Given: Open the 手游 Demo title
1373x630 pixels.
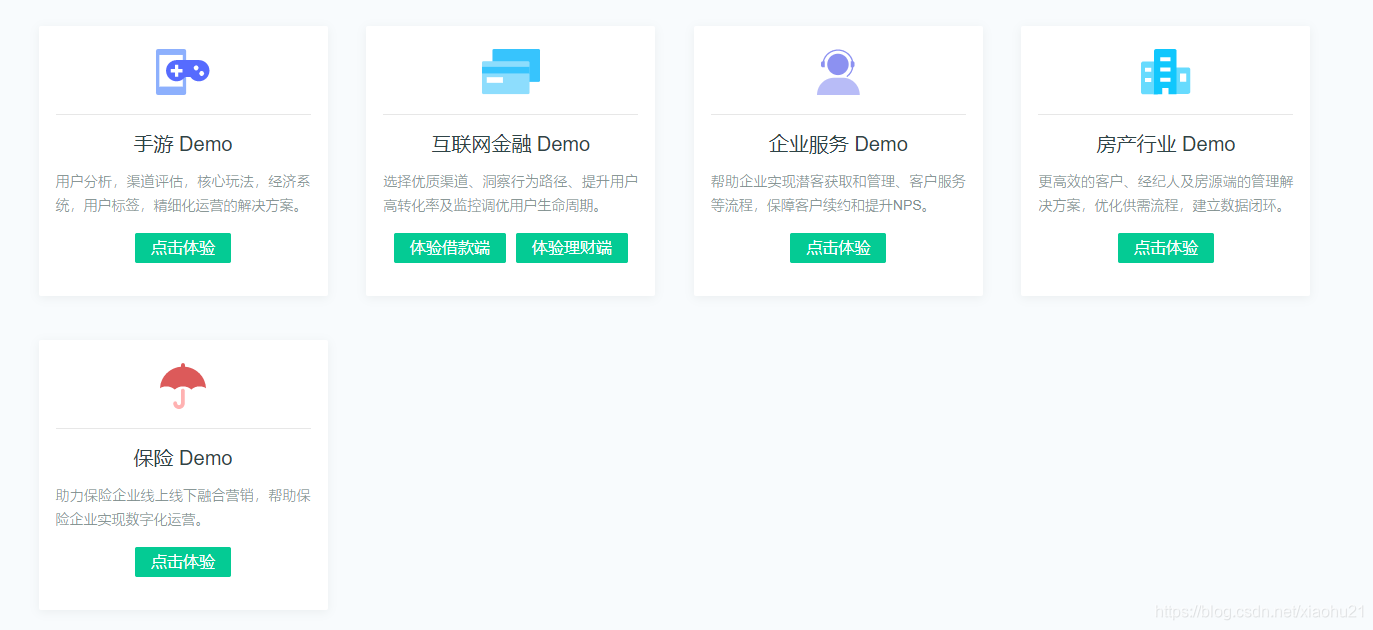Looking at the screenshot, I should pos(182,143).
